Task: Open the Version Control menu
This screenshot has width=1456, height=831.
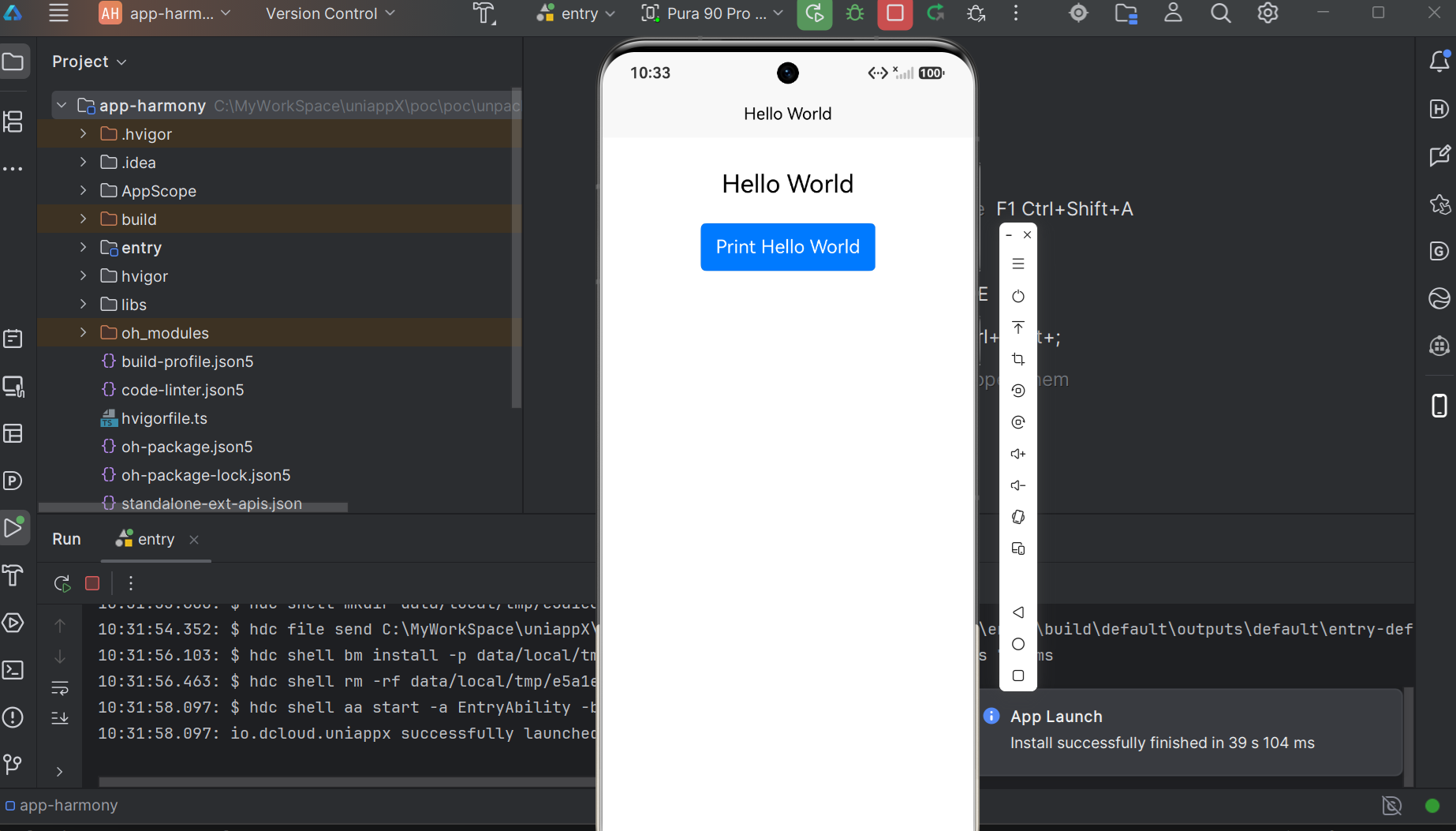Action: coord(330,13)
